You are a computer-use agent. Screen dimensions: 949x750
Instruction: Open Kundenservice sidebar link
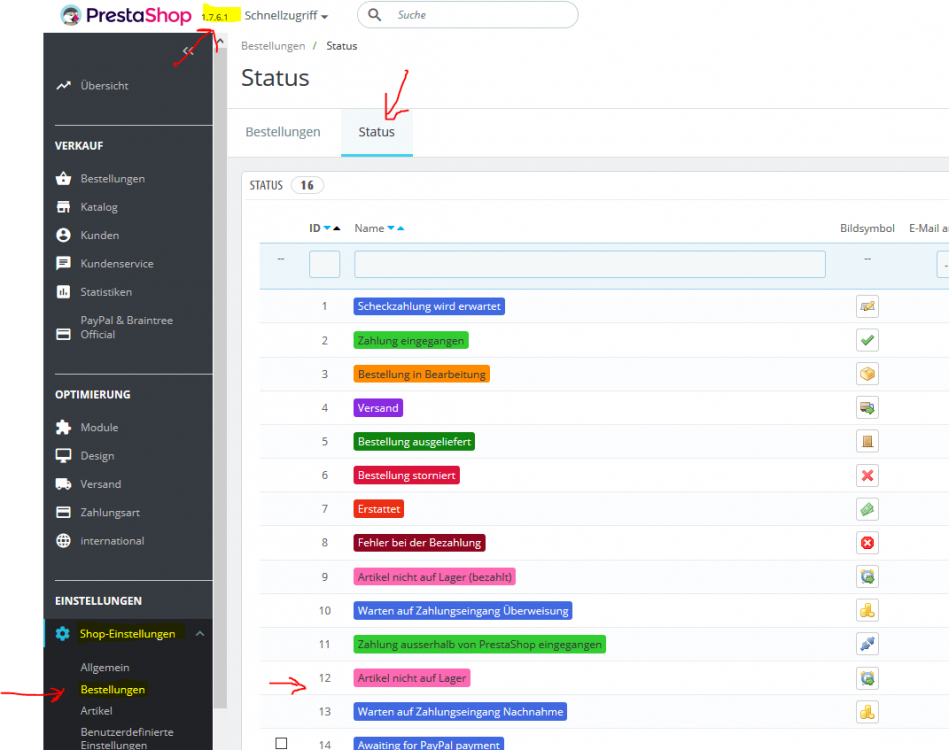point(117,263)
